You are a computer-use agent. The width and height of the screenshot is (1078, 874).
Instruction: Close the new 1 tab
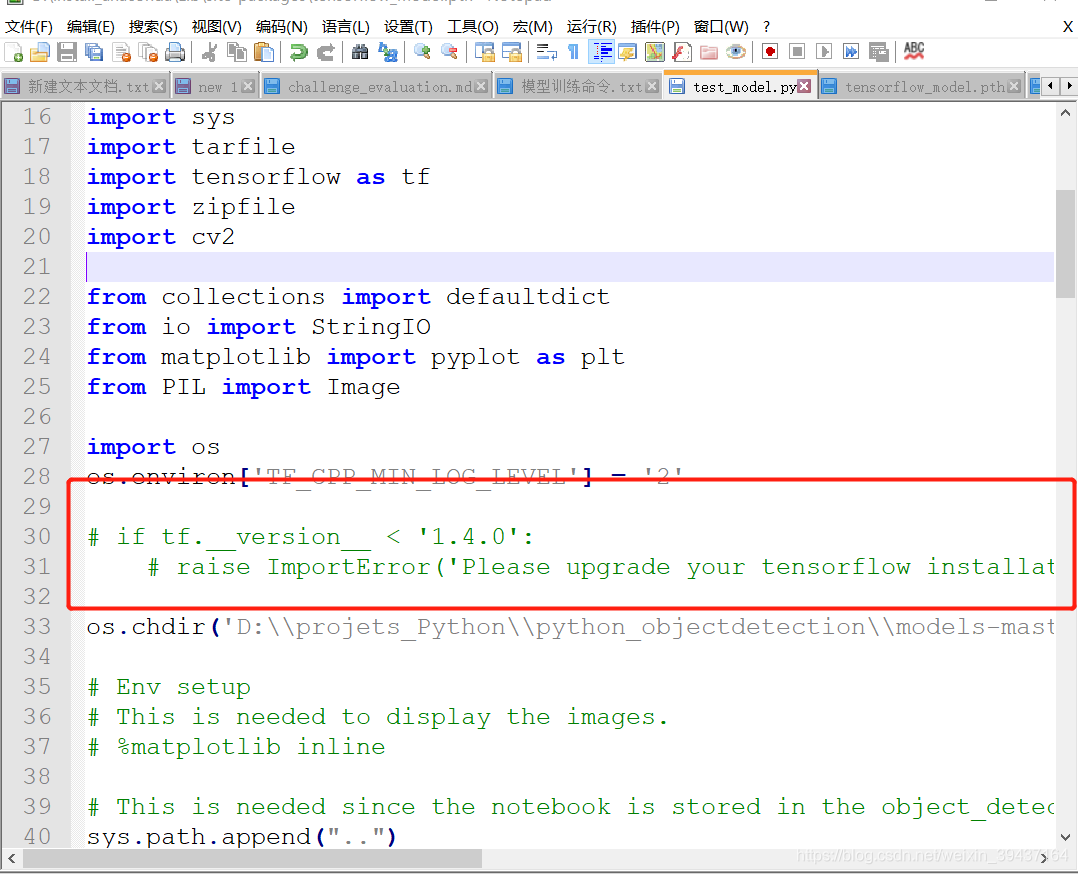tap(248, 86)
